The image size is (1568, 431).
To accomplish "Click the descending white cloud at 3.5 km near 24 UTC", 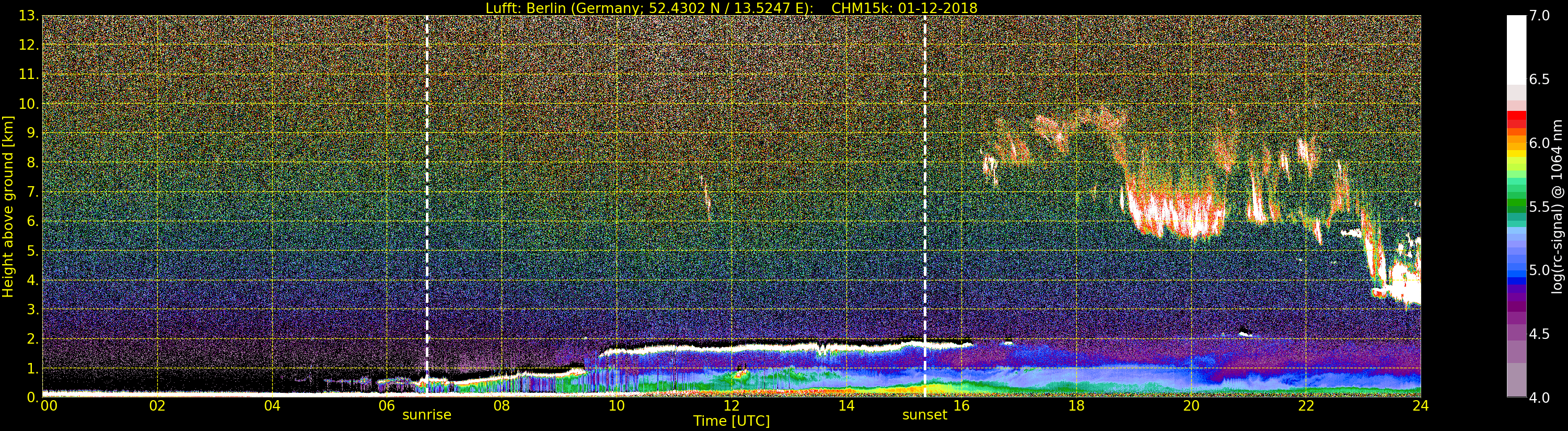I will [x=1400, y=292].
